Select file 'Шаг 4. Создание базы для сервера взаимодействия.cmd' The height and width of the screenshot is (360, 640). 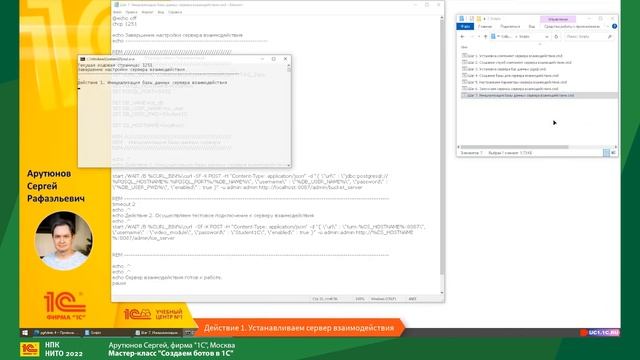click(510, 76)
